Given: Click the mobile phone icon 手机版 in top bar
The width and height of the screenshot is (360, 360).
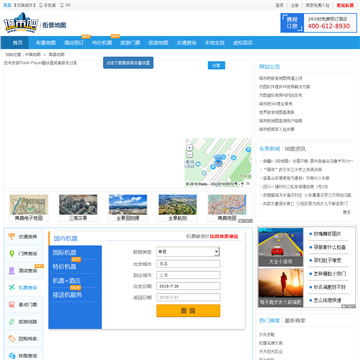Looking at the screenshot, I should pos(41,5).
